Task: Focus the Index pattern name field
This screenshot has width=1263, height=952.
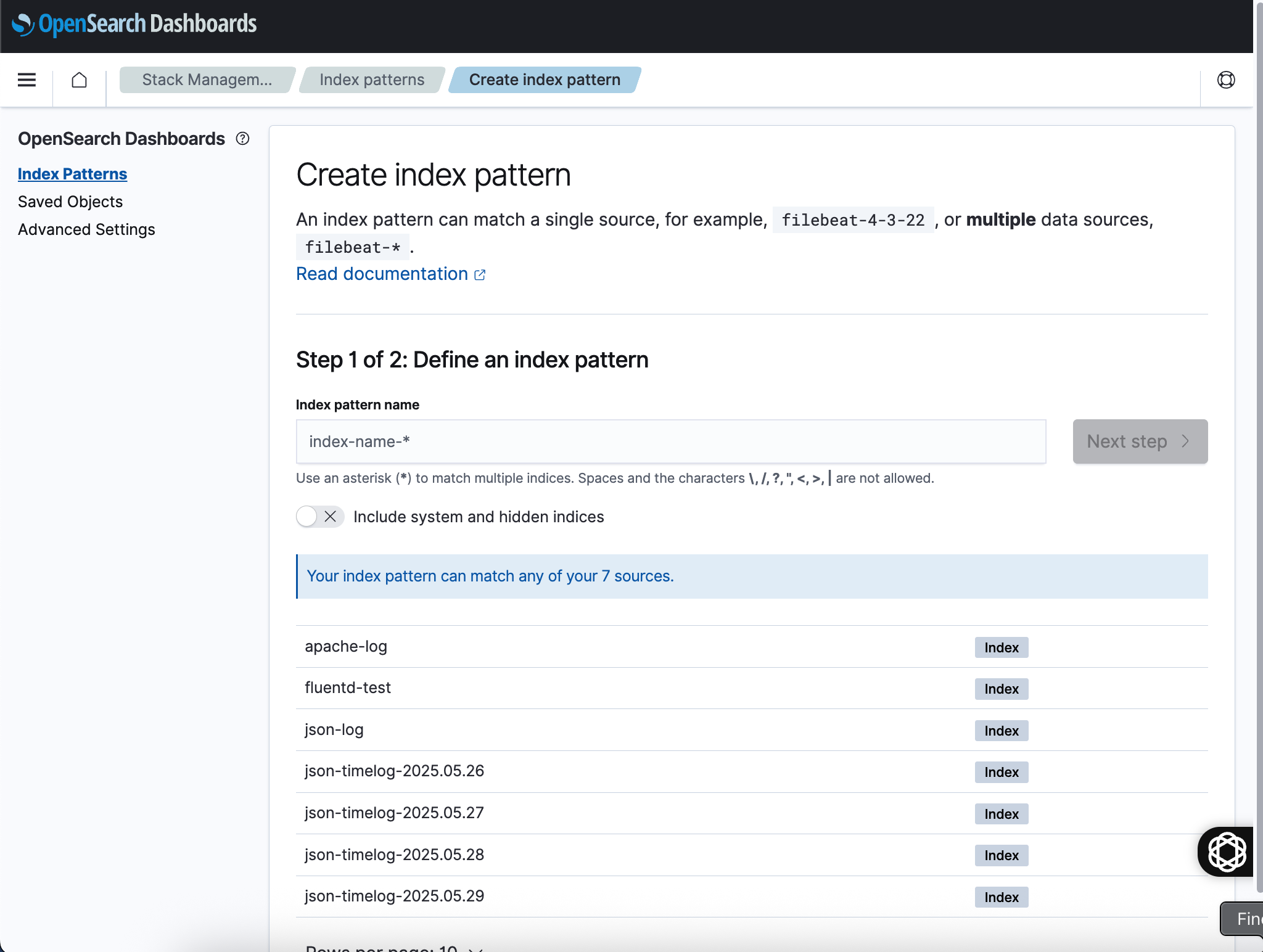Action: (670, 441)
